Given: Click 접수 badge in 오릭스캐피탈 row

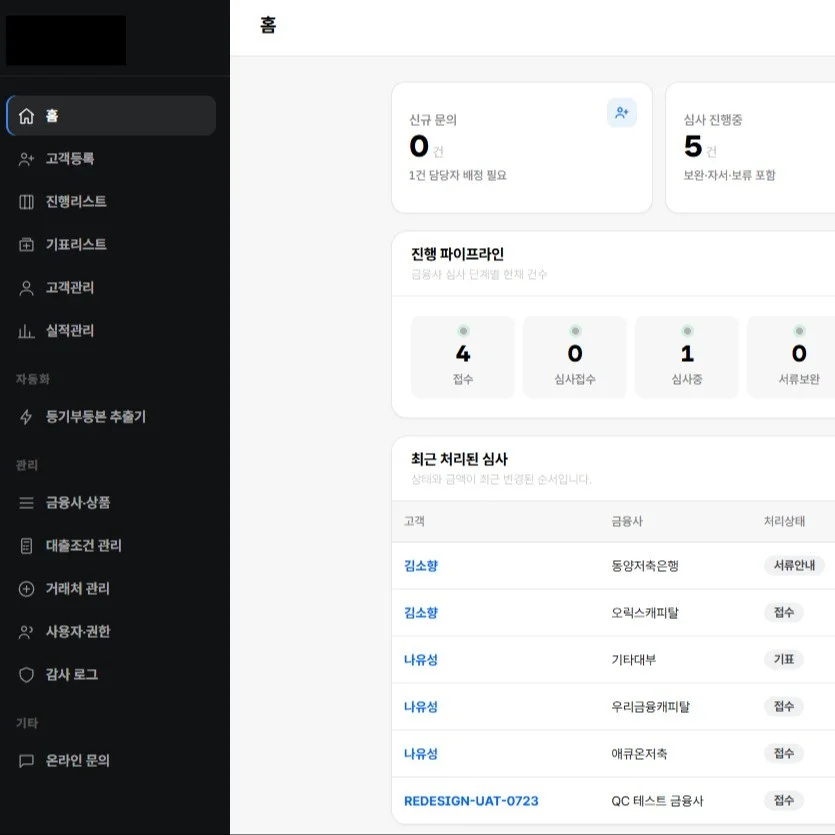Looking at the screenshot, I should tap(784, 612).
